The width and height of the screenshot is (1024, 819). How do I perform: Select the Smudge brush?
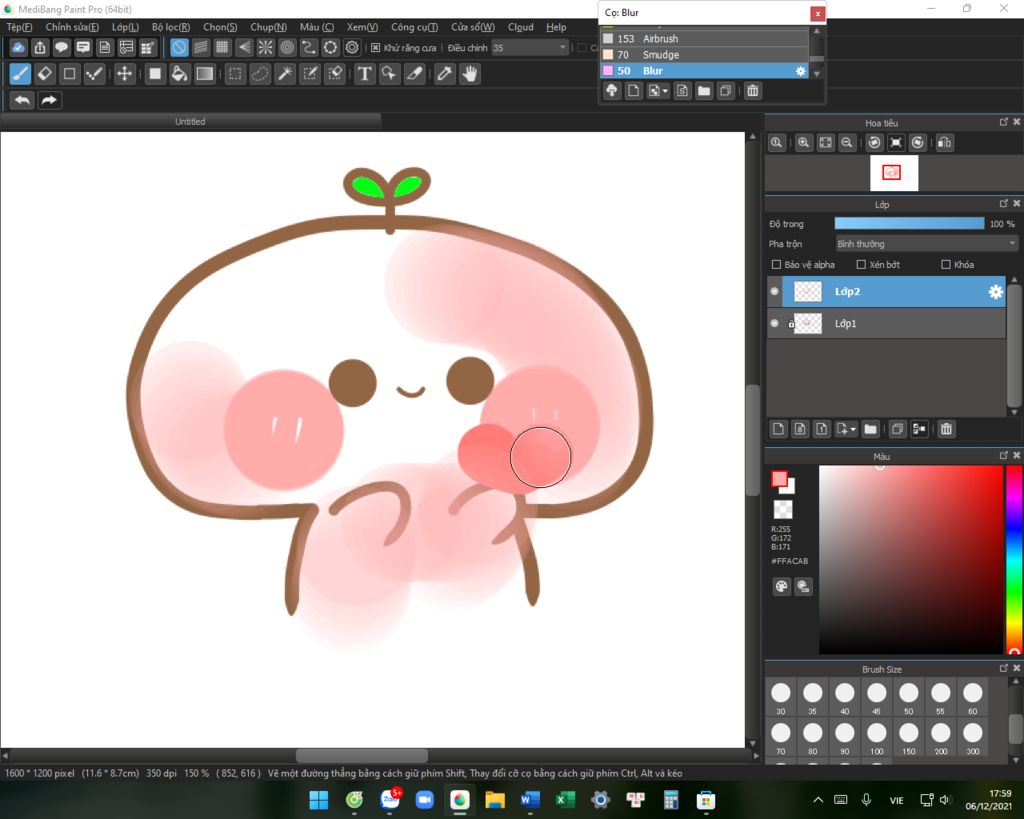click(705, 55)
